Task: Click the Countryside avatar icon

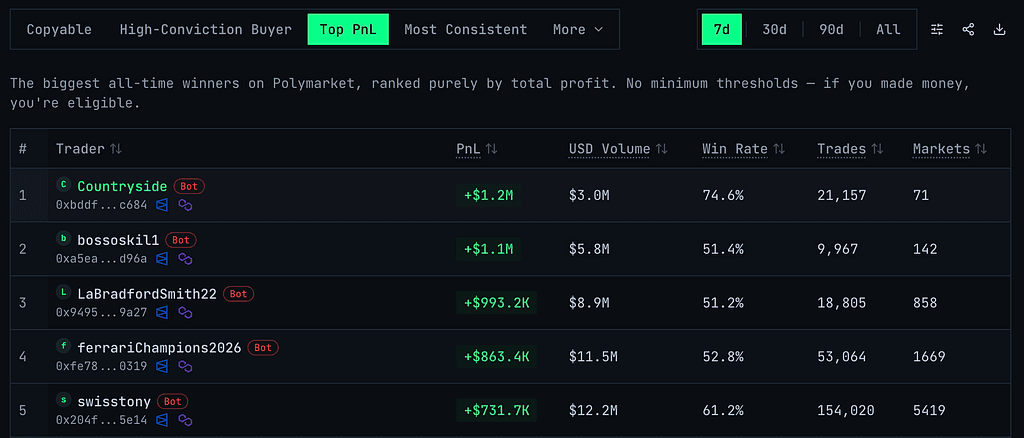Action: pos(63,185)
